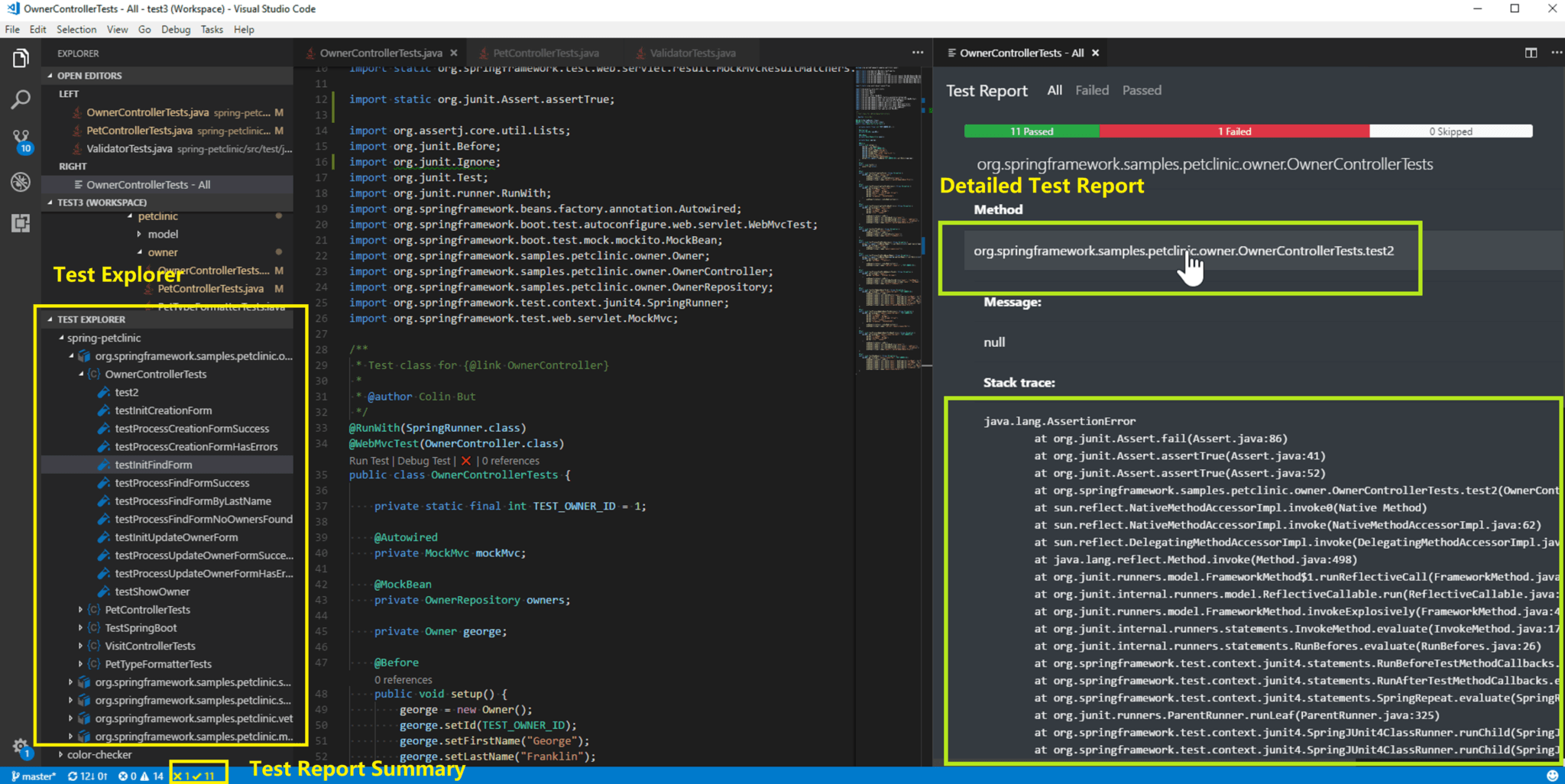
Task: Show only Passed tests in the Test Report
Action: pyautogui.click(x=1142, y=90)
